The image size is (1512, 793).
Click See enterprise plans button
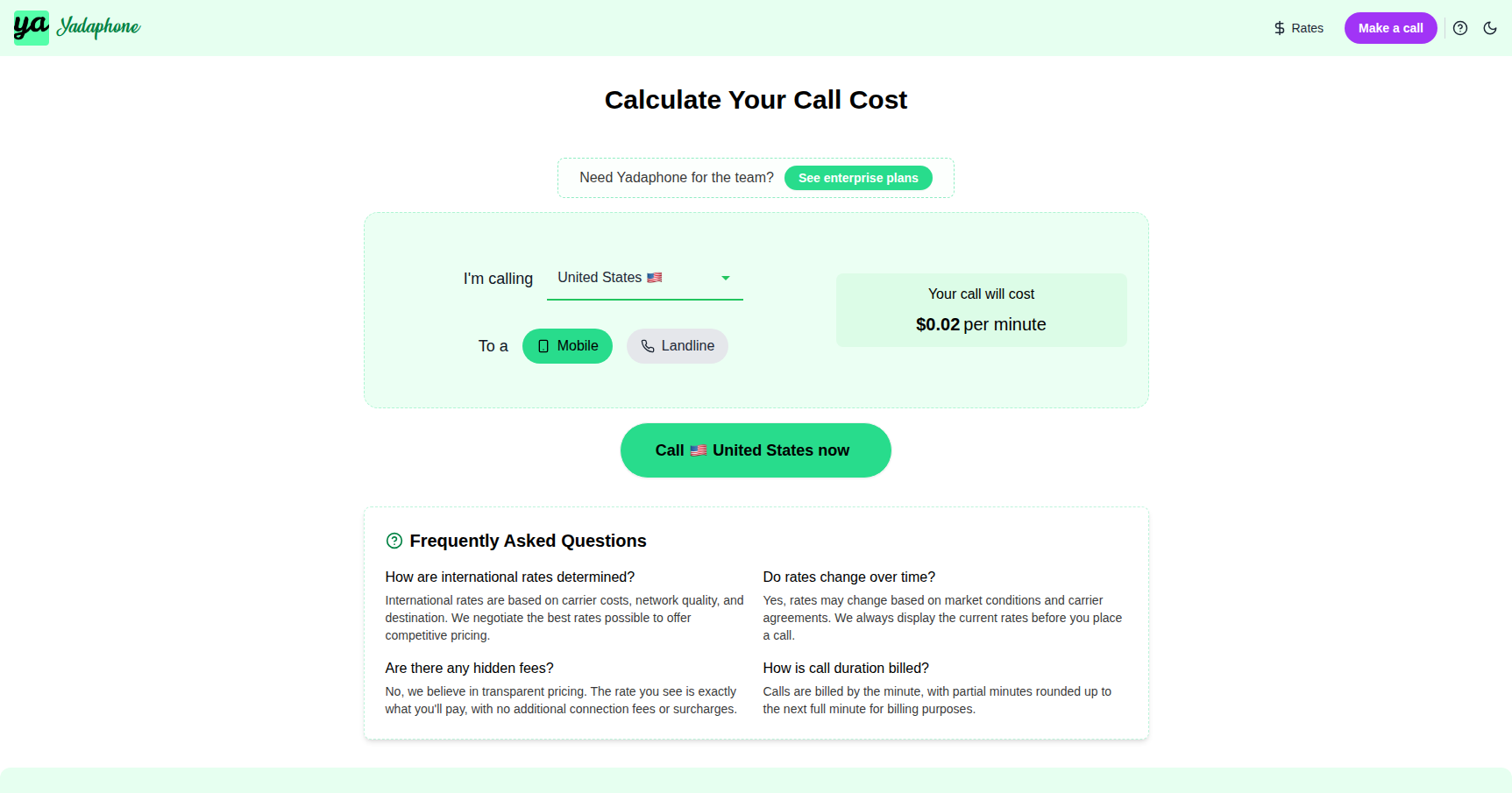click(x=858, y=178)
